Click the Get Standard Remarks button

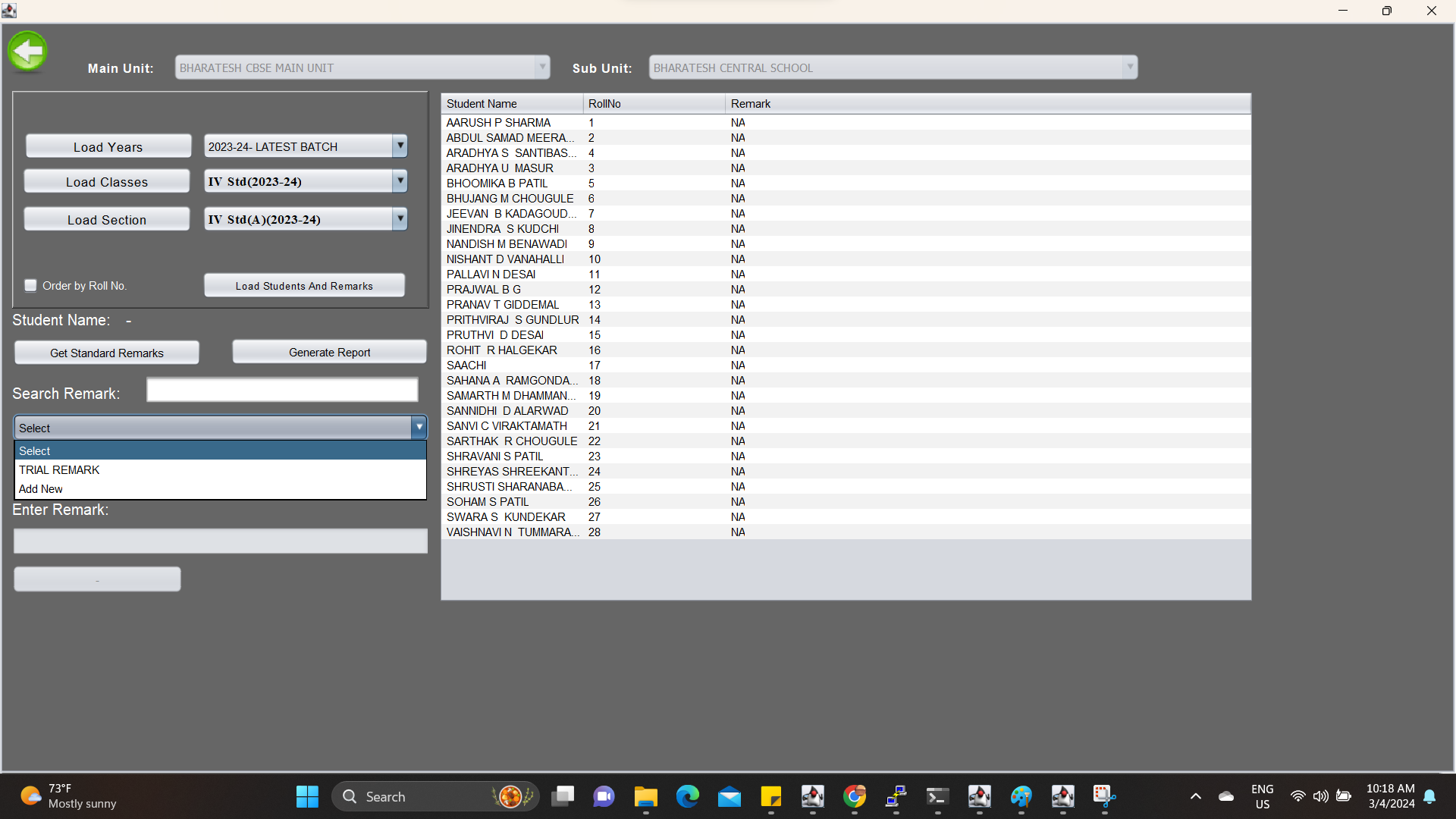(x=107, y=353)
